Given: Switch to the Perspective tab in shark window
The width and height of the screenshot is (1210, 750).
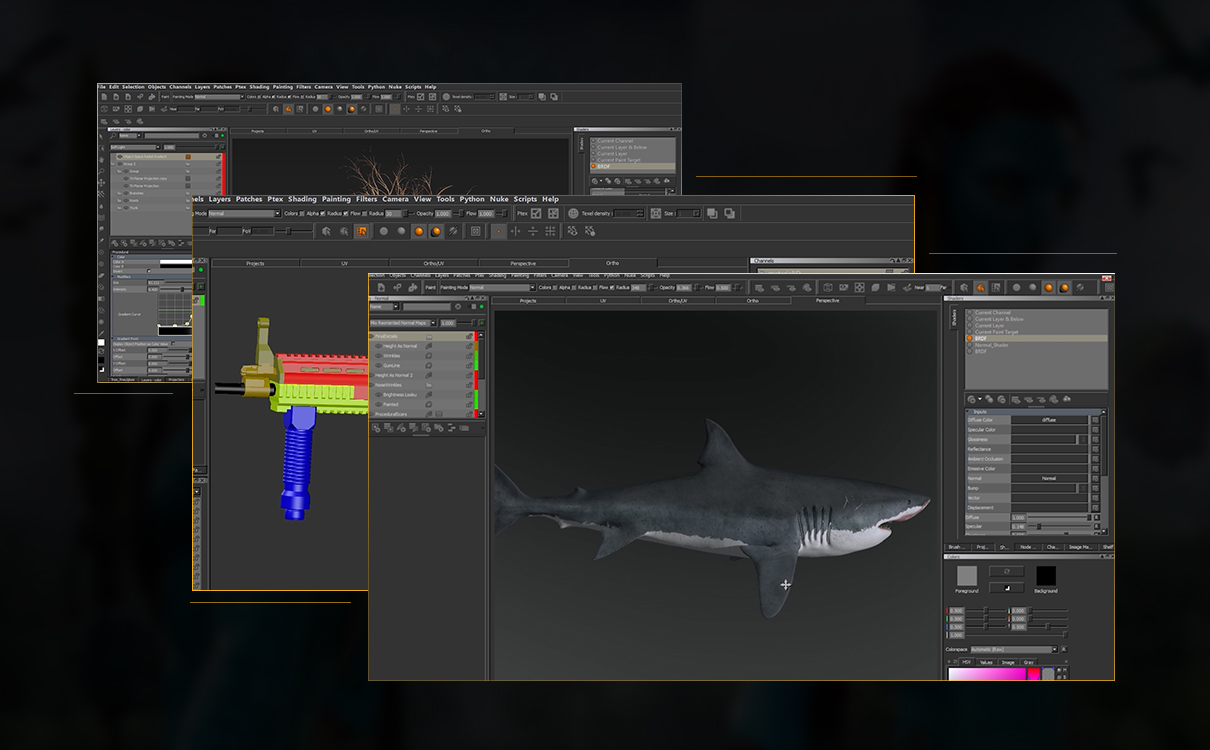Looking at the screenshot, I should [828, 300].
